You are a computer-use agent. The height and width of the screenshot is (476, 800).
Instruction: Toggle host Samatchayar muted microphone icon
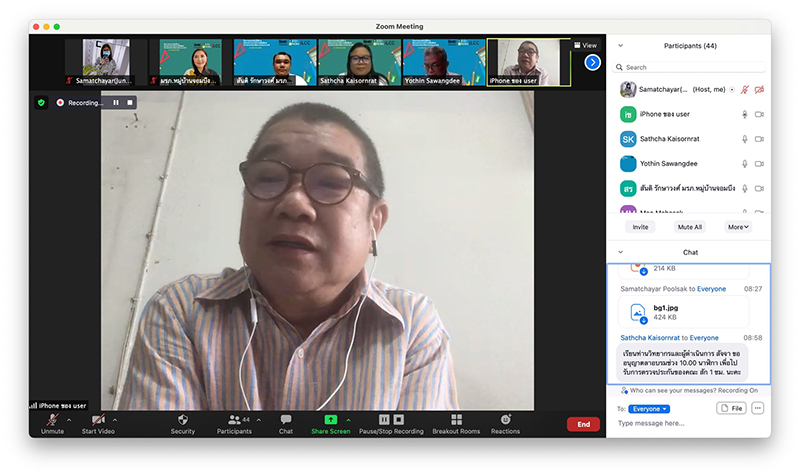(744, 90)
